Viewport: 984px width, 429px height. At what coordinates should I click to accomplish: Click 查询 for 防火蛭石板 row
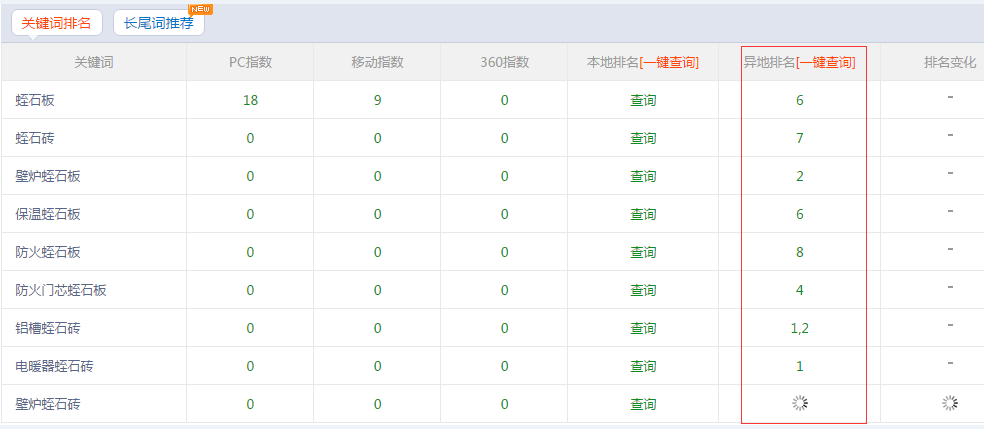click(x=643, y=252)
